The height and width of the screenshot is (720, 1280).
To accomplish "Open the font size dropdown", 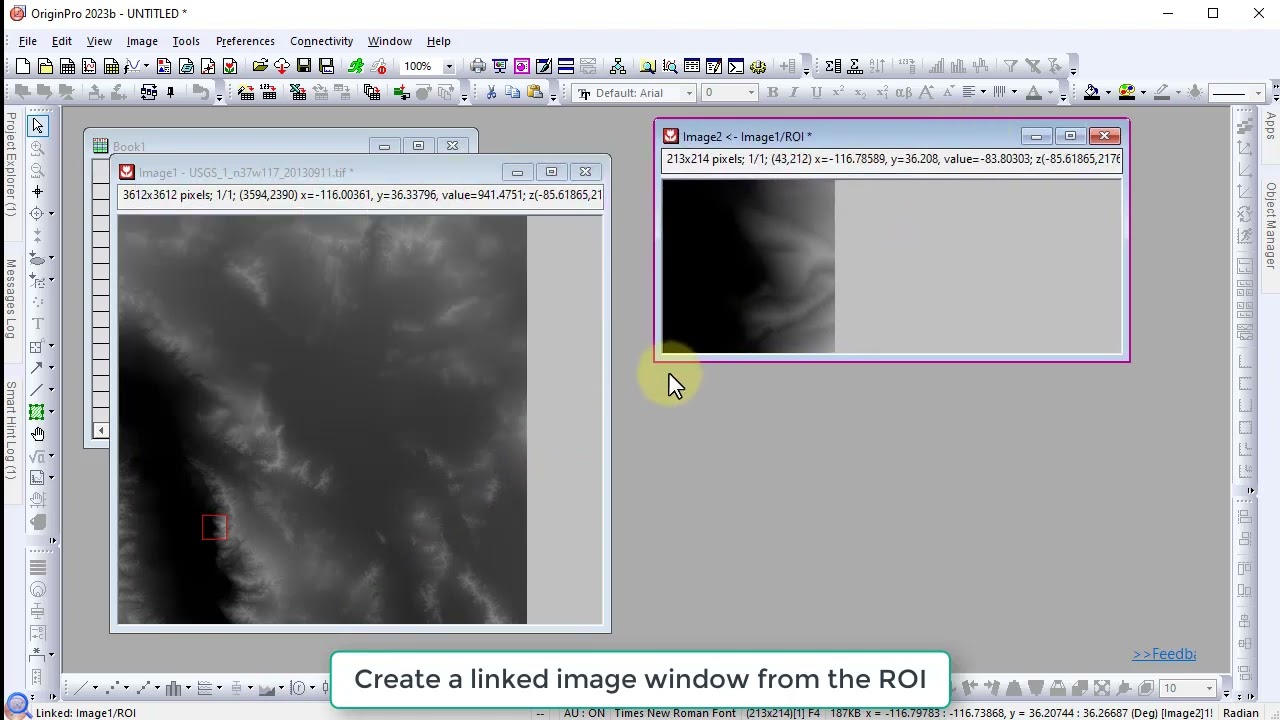I will tap(751, 93).
